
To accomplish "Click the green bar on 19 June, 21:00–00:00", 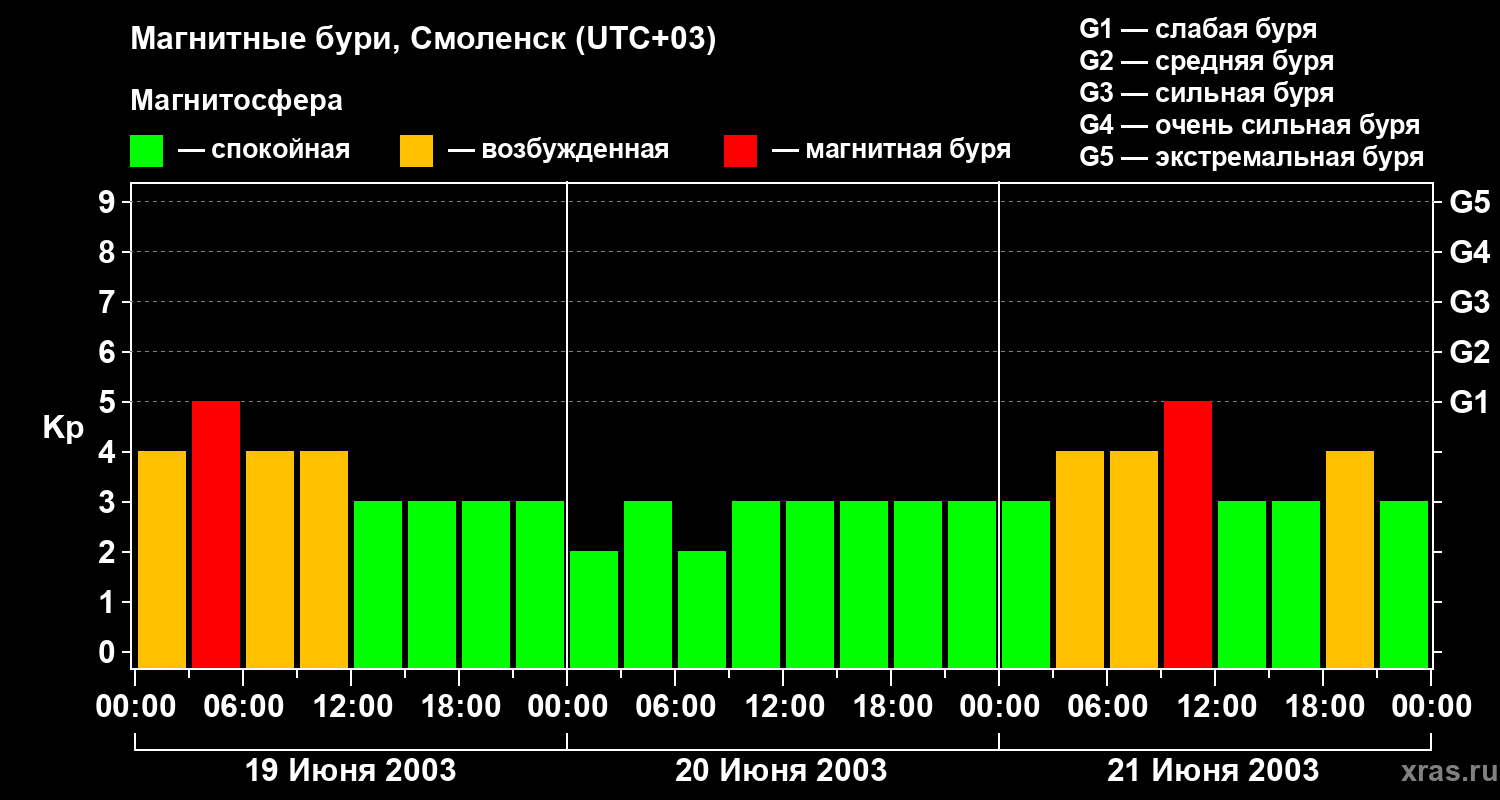I will tap(540, 584).
